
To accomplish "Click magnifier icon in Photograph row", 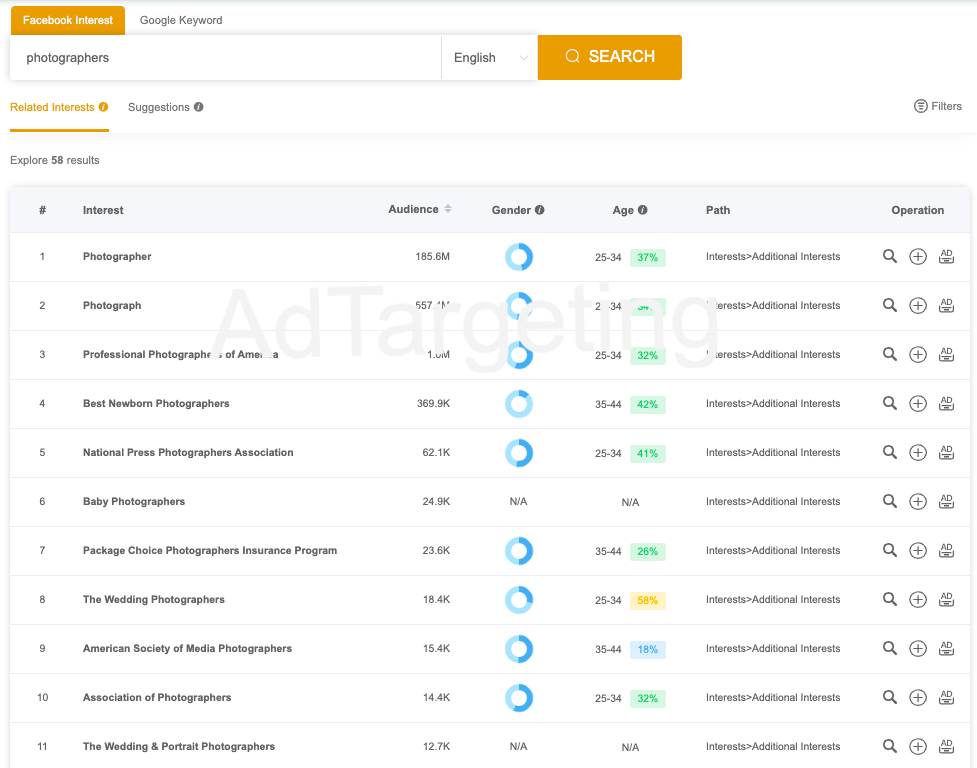I will [890, 305].
